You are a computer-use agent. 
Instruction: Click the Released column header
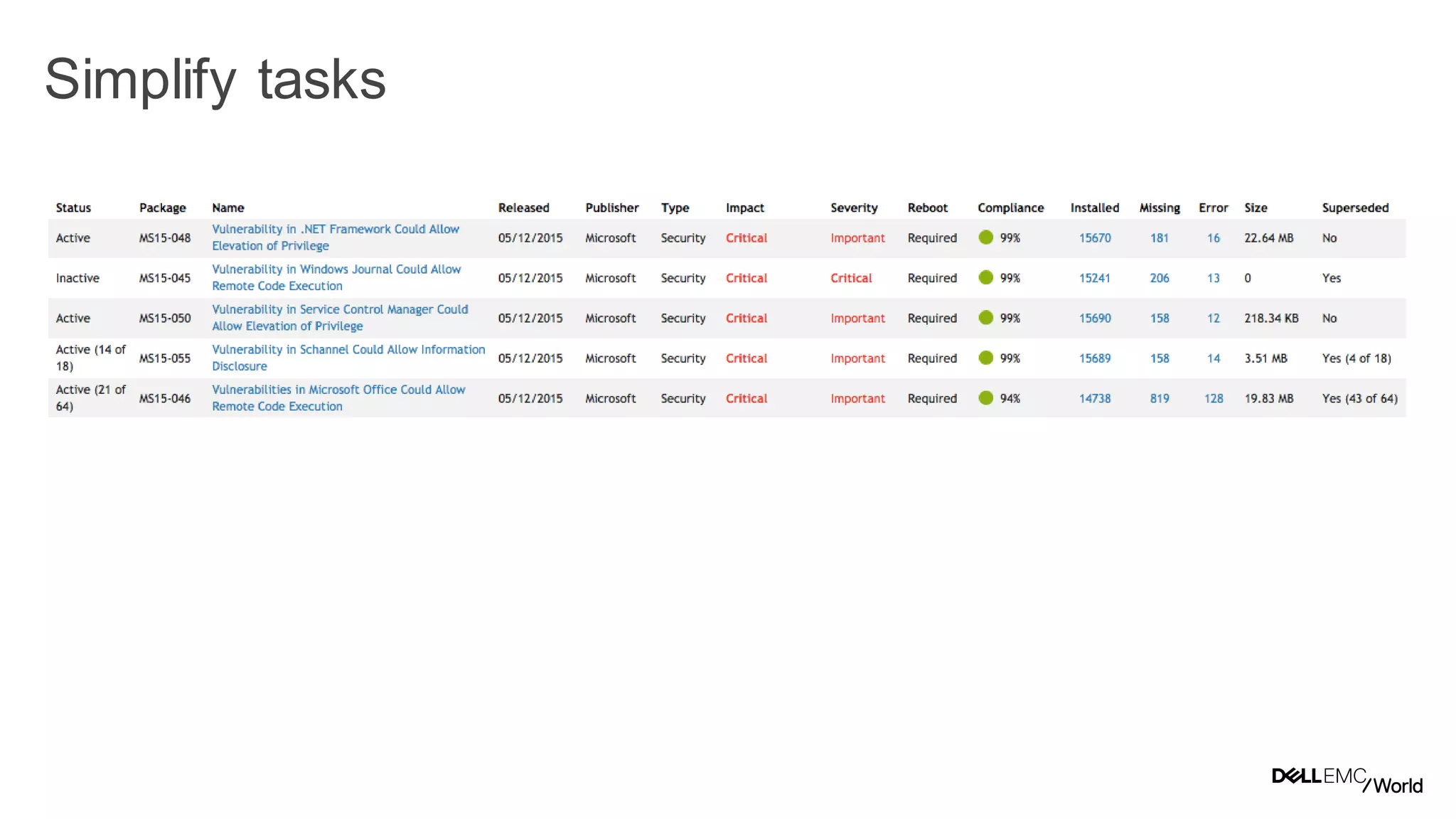pyautogui.click(x=524, y=208)
